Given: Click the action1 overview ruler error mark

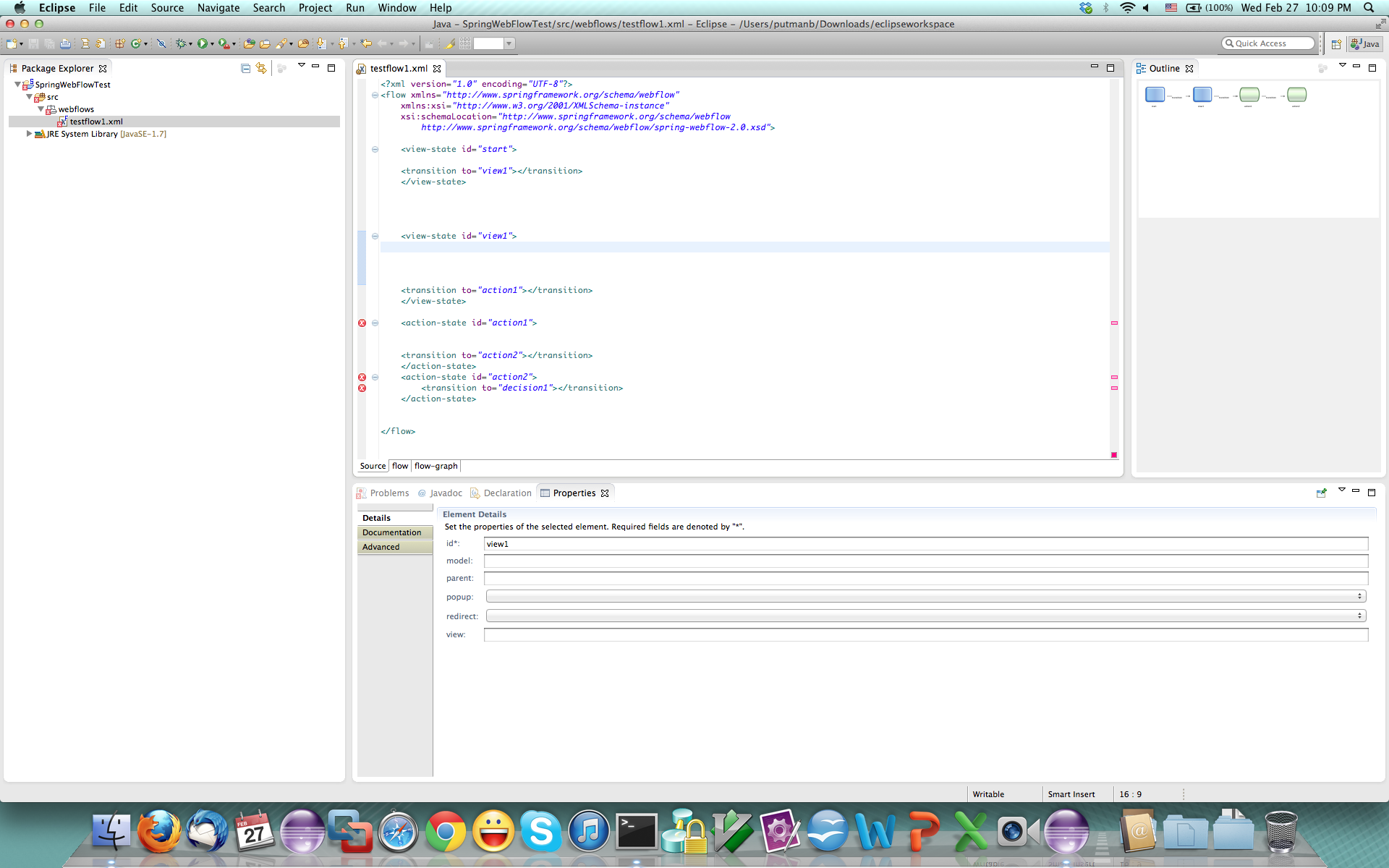Looking at the screenshot, I should 1114,323.
